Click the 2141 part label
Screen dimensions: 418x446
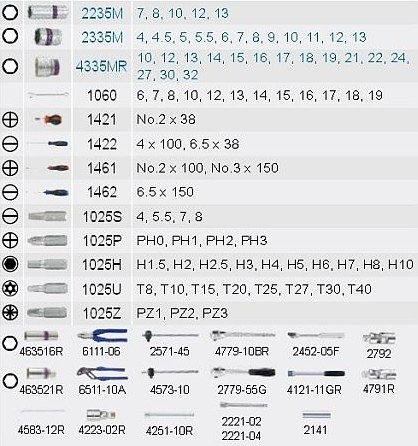315,430
